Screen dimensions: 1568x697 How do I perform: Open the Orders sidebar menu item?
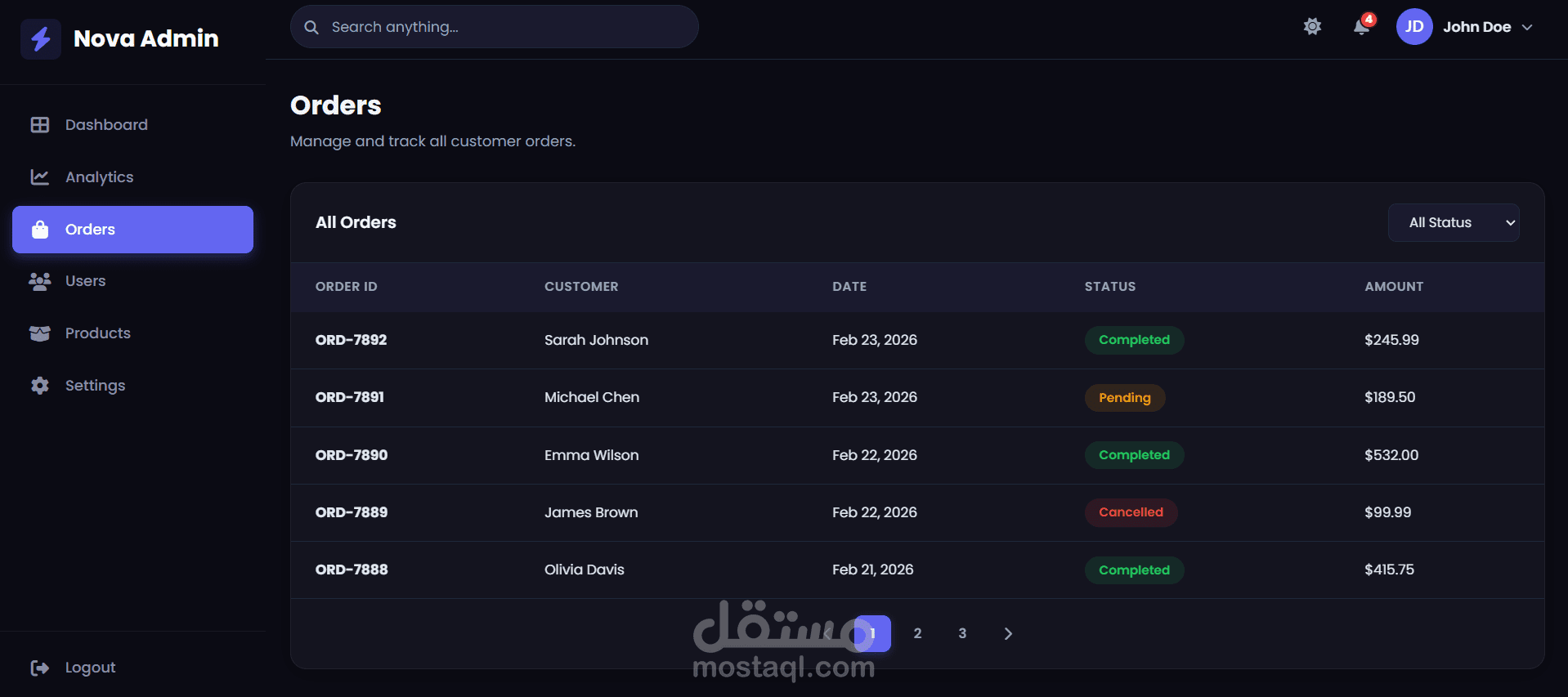pyautogui.click(x=132, y=230)
